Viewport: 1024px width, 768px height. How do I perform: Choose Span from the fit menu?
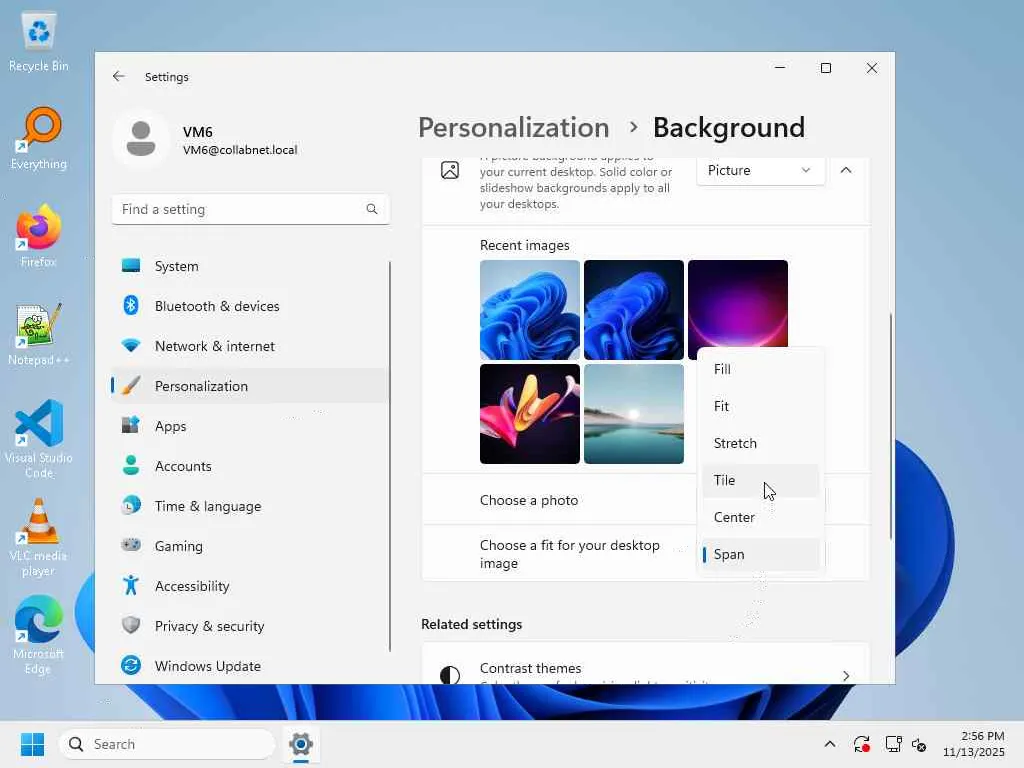[760, 554]
